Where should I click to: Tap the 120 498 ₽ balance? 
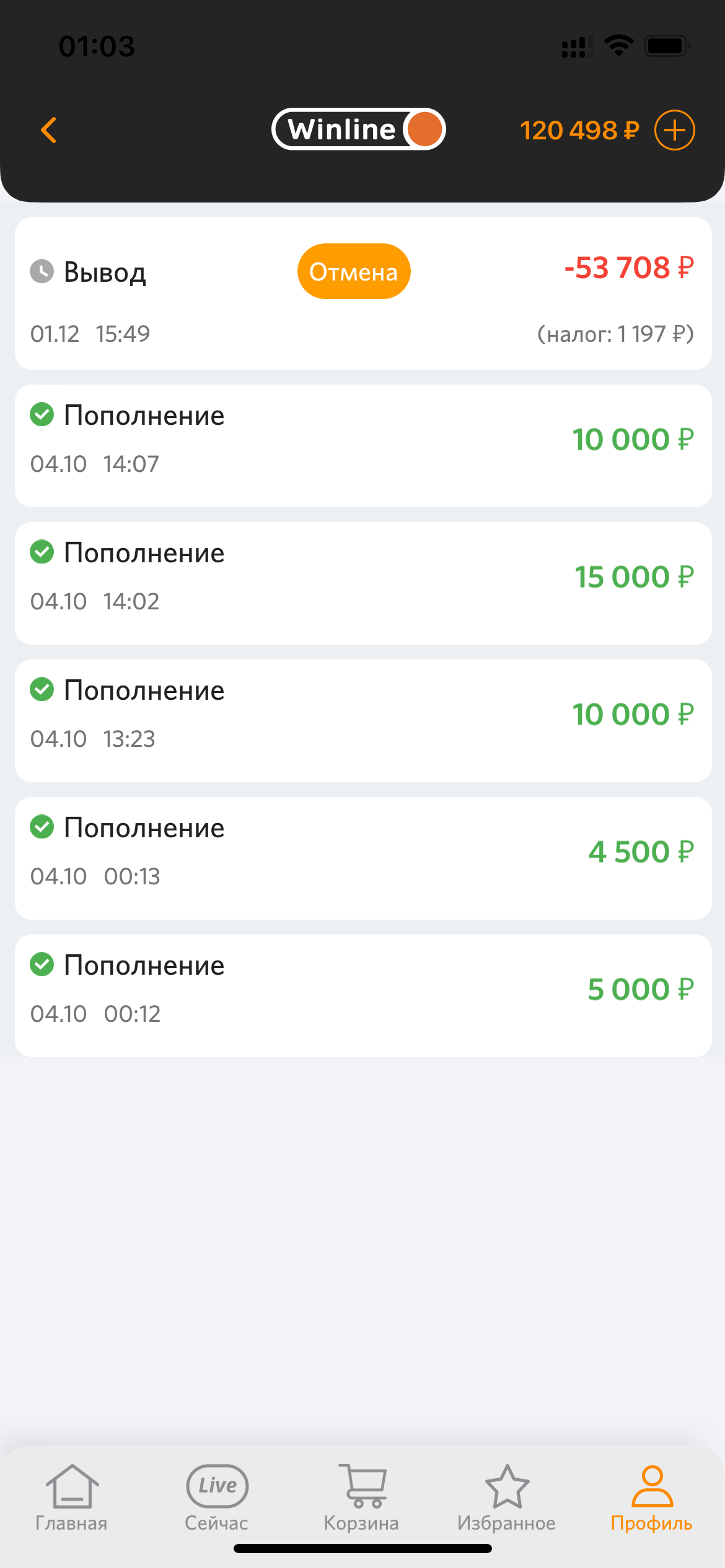[x=579, y=131]
